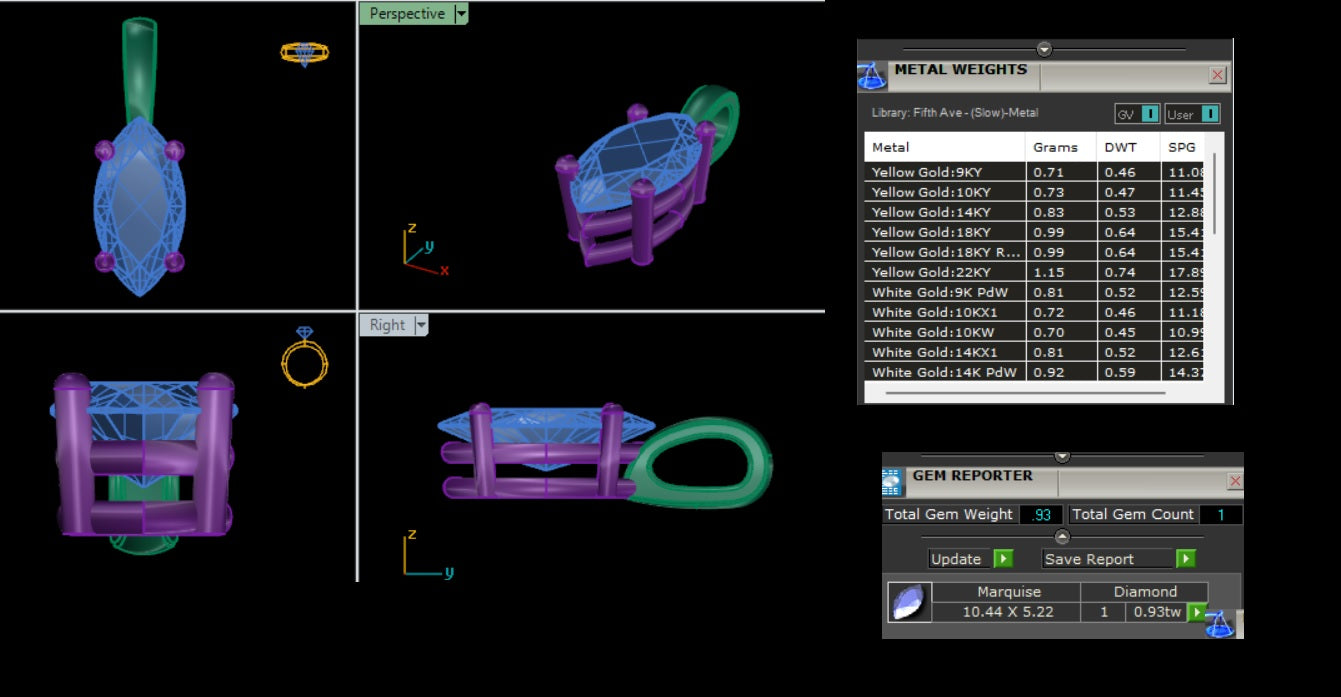Click the green arrow beside Update
1341x697 pixels.
pos(1003,559)
